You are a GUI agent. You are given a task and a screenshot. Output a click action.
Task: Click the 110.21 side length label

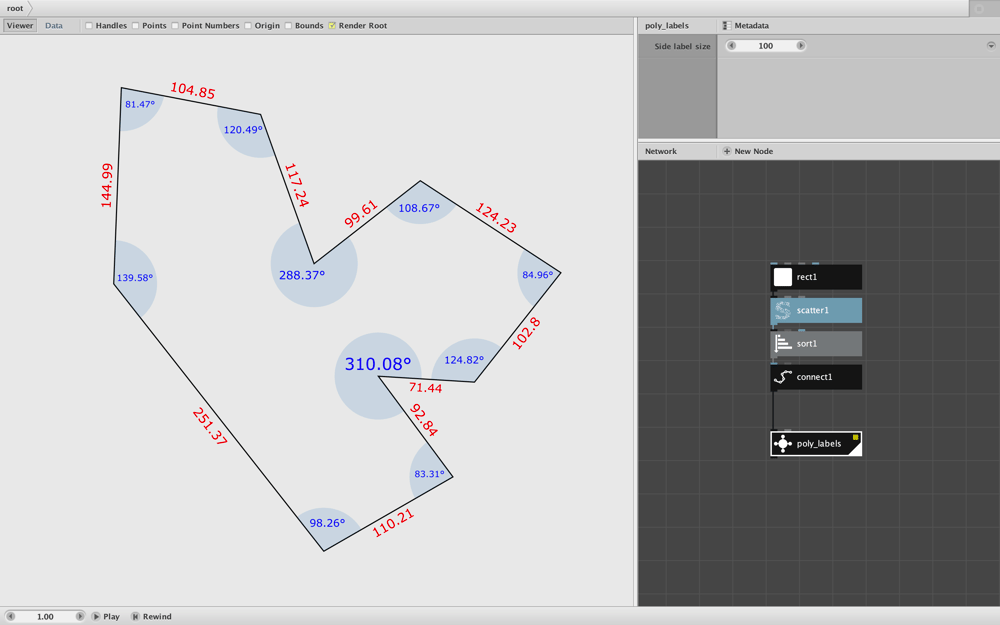393,523
